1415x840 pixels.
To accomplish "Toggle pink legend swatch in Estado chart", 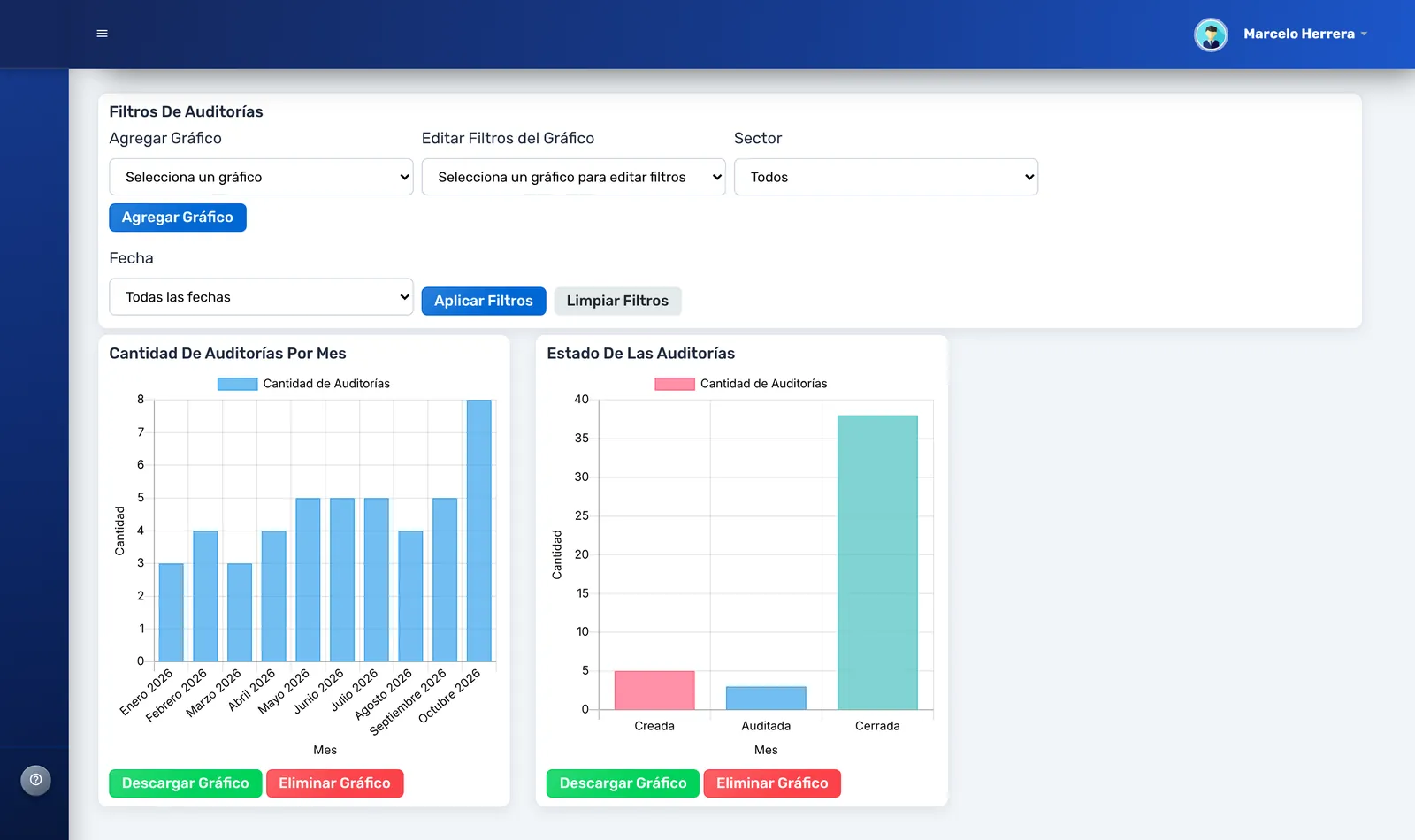I will (675, 384).
